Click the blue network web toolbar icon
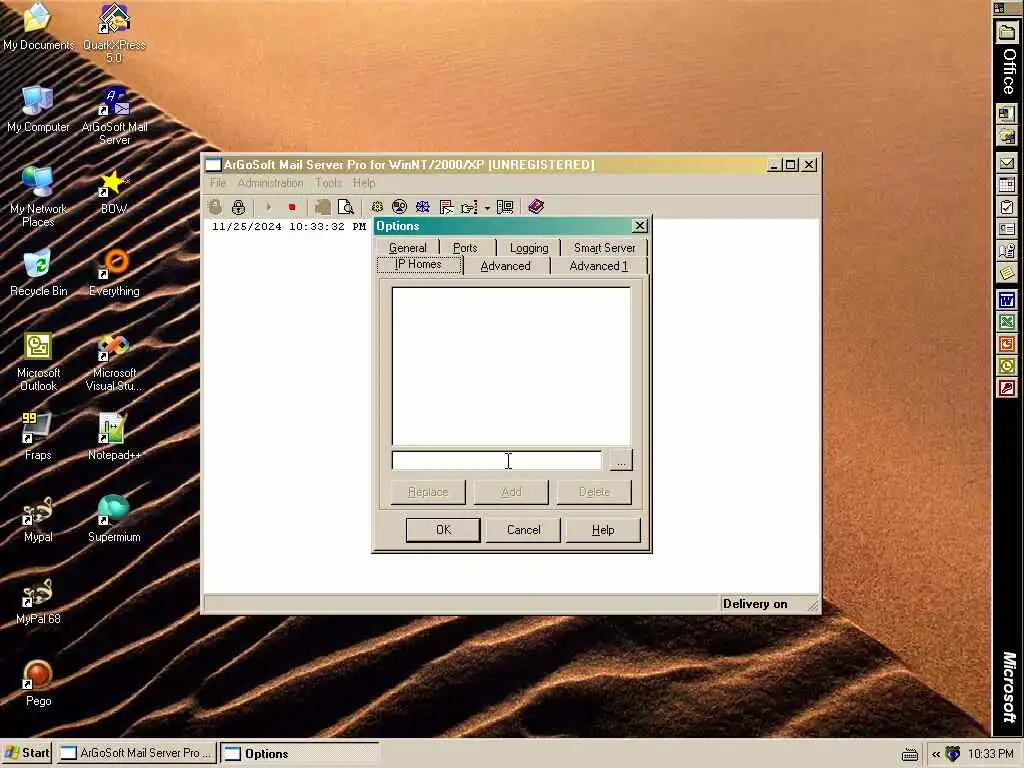 423,207
